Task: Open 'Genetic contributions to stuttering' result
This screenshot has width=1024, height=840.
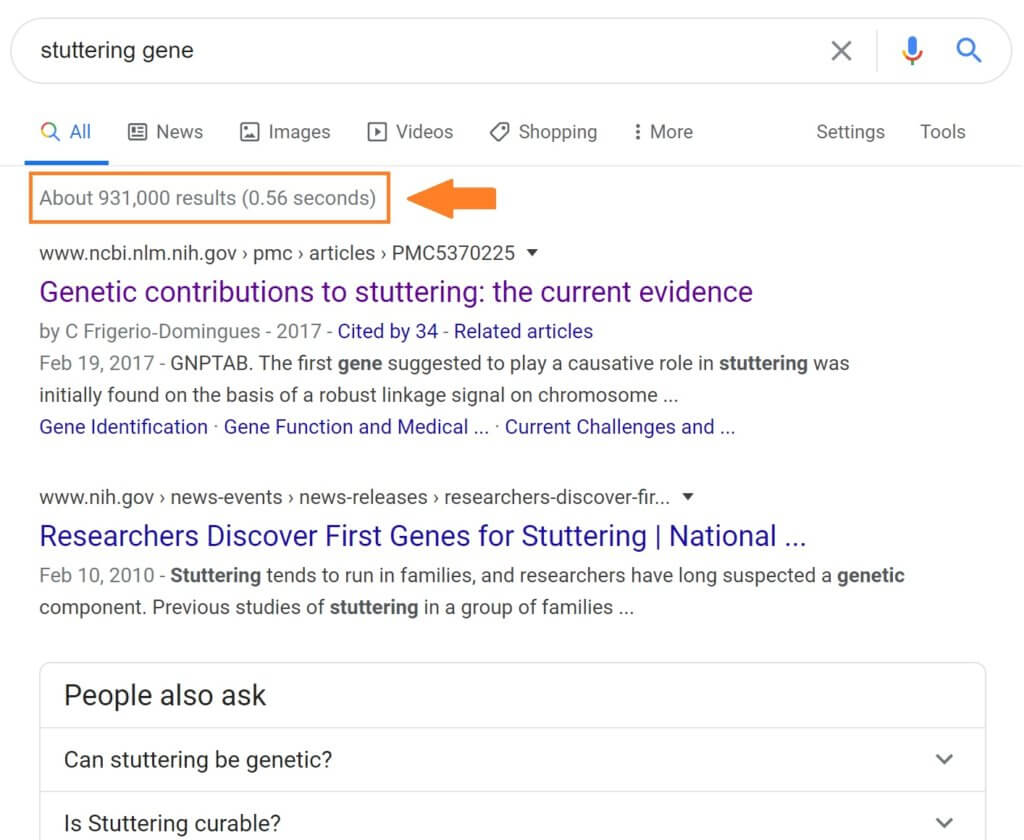Action: (x=396, y=292)
